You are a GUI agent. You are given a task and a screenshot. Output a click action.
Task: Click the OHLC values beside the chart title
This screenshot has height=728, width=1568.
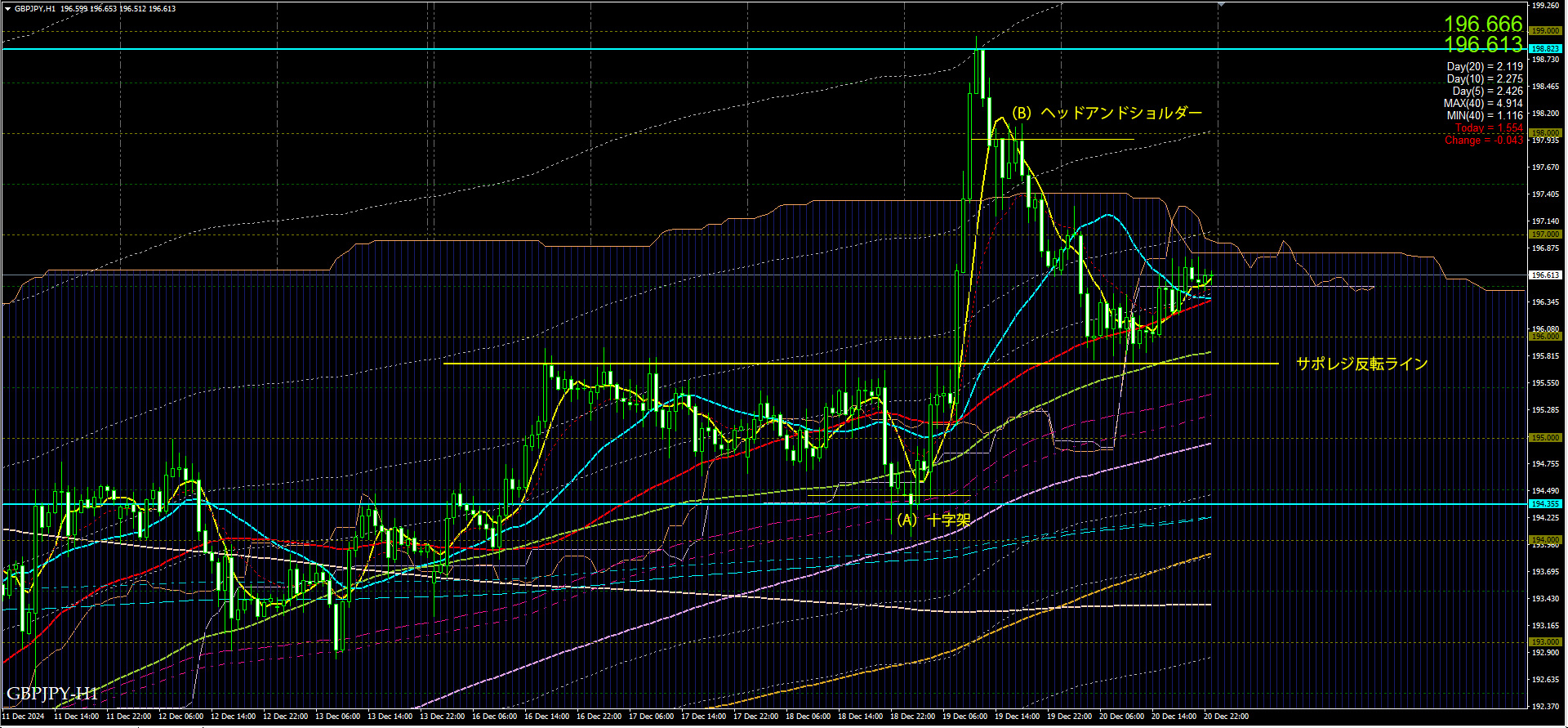118,8
